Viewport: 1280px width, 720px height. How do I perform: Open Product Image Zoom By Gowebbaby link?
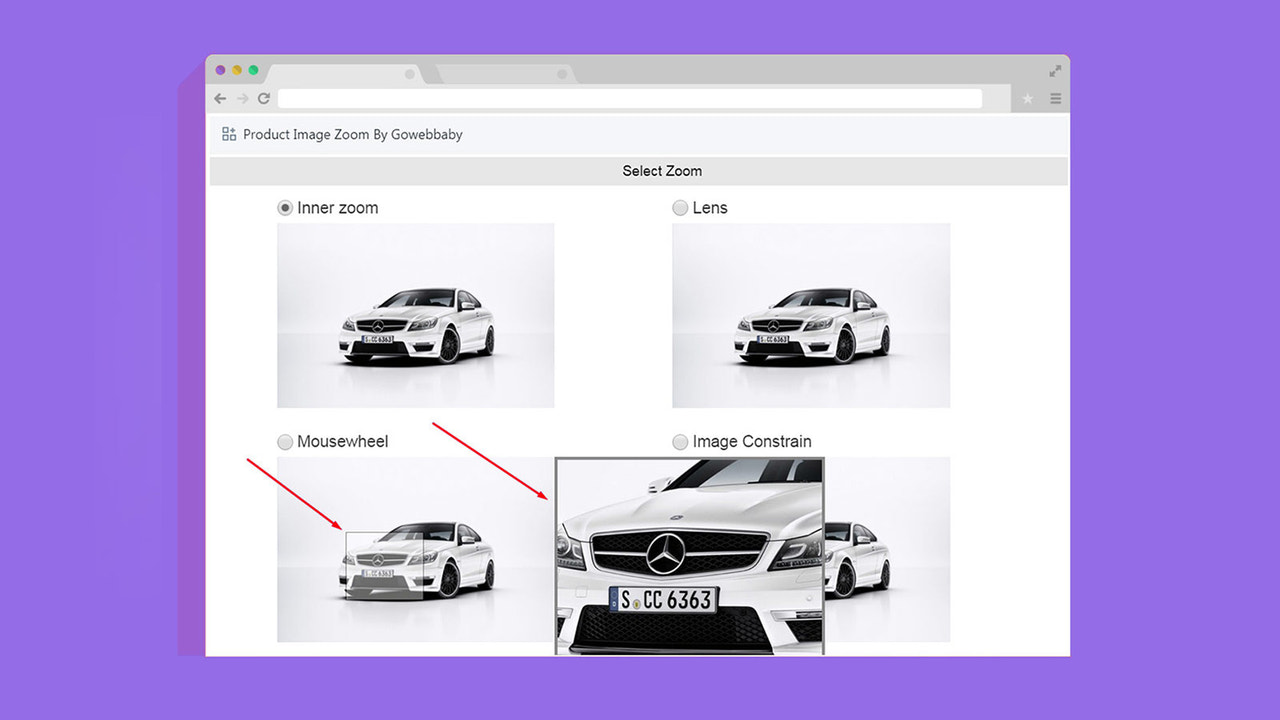pyautogui.click(x=352, y=133)
